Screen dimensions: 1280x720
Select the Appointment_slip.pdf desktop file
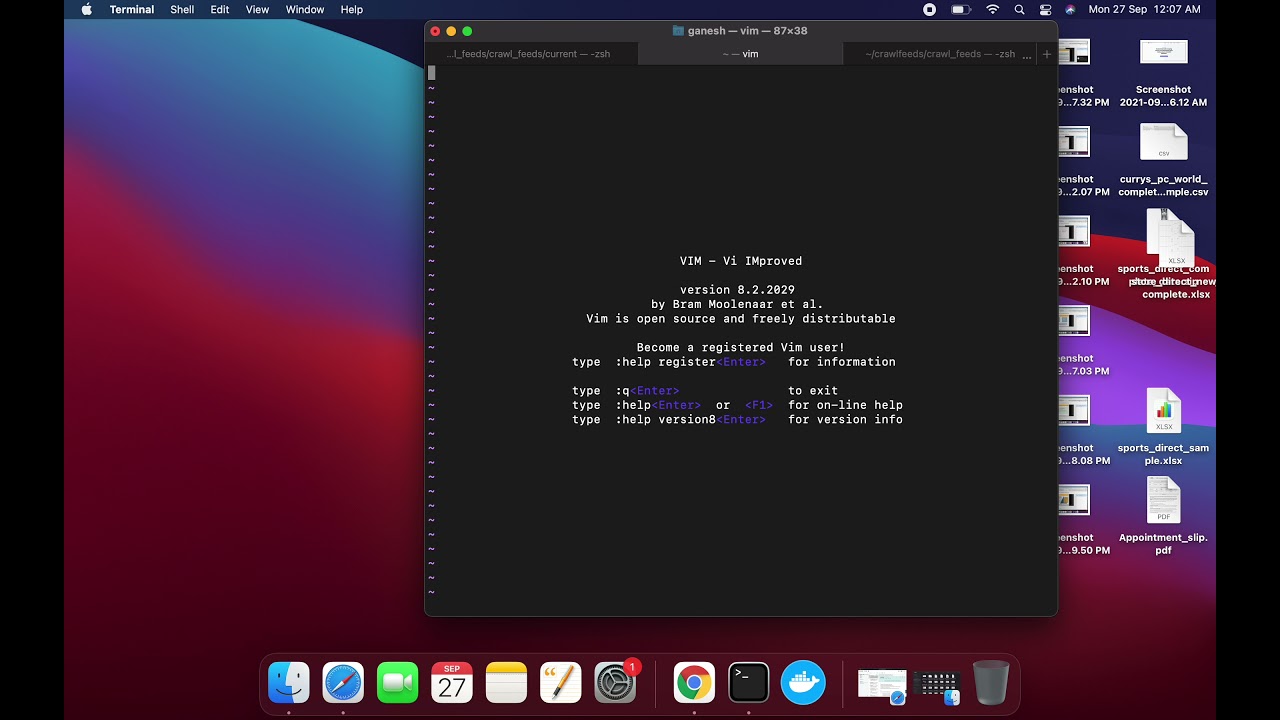[x=1164, y=517]
